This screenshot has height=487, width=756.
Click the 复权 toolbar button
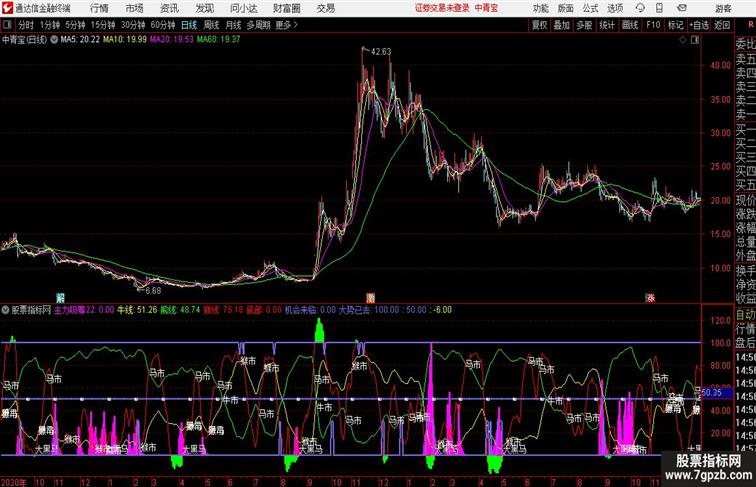pyautogui.click(x=540, y=25)
